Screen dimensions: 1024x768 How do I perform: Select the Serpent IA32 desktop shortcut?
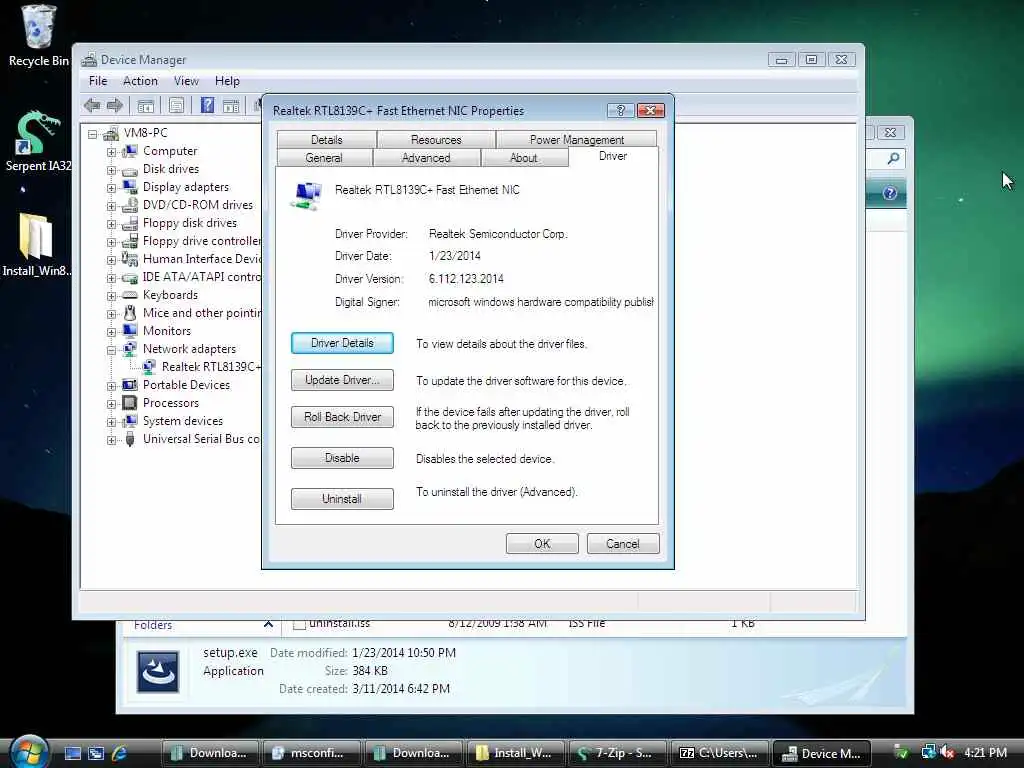pos(37,142)
